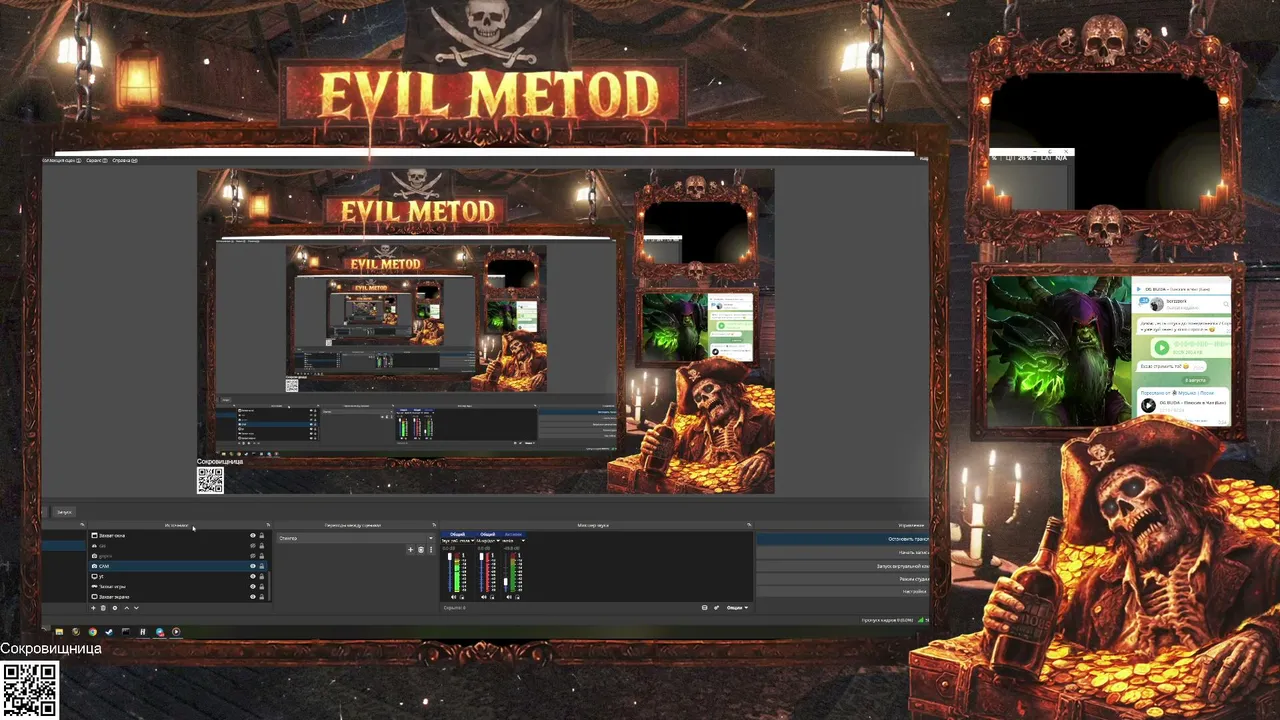Remove the selected source with the trash icon
Screen dimensions: 1280x720
click(104, 608)
